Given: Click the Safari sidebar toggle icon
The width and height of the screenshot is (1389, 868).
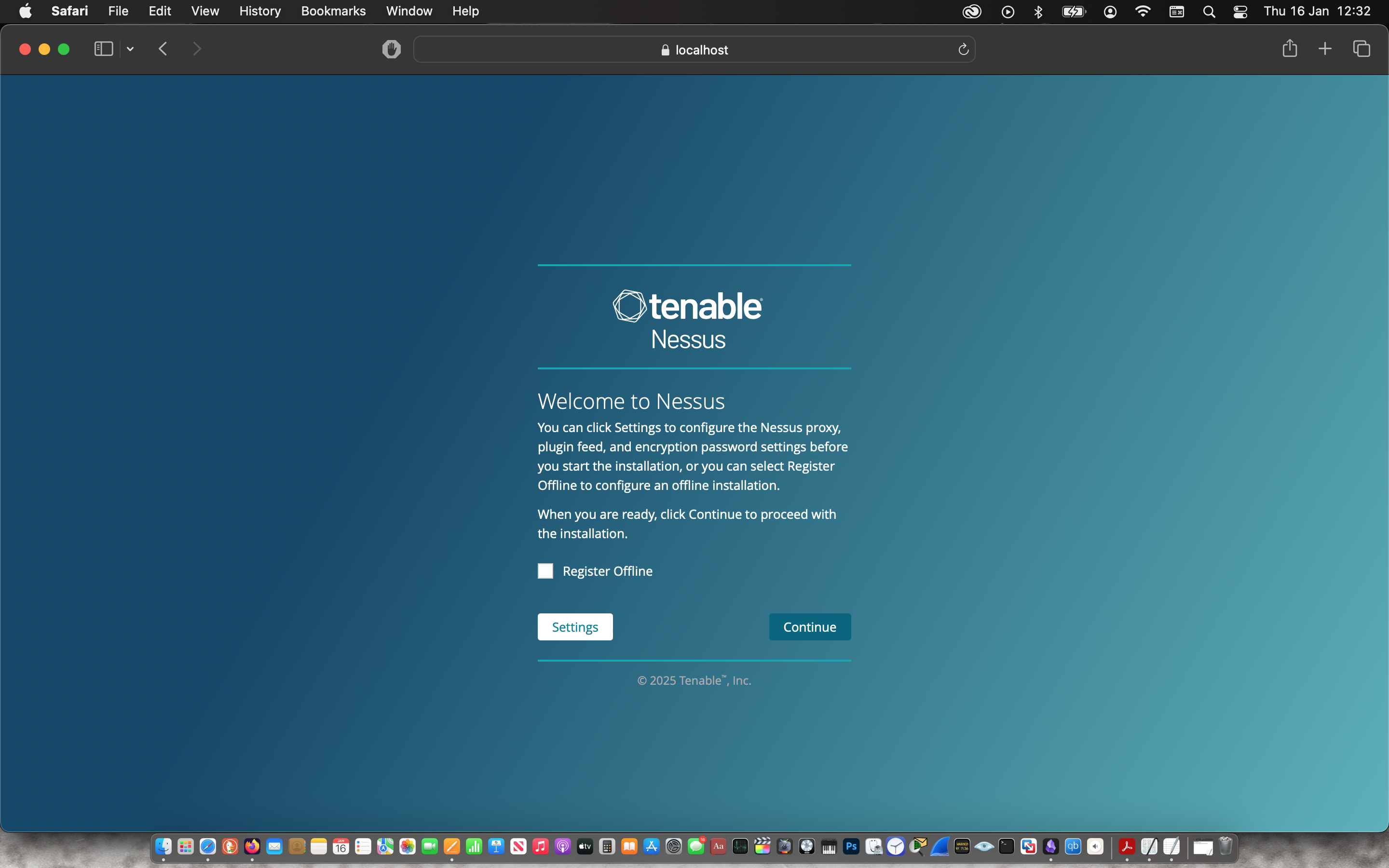Looking at the screenshot, I should click(x=103, y=49).
